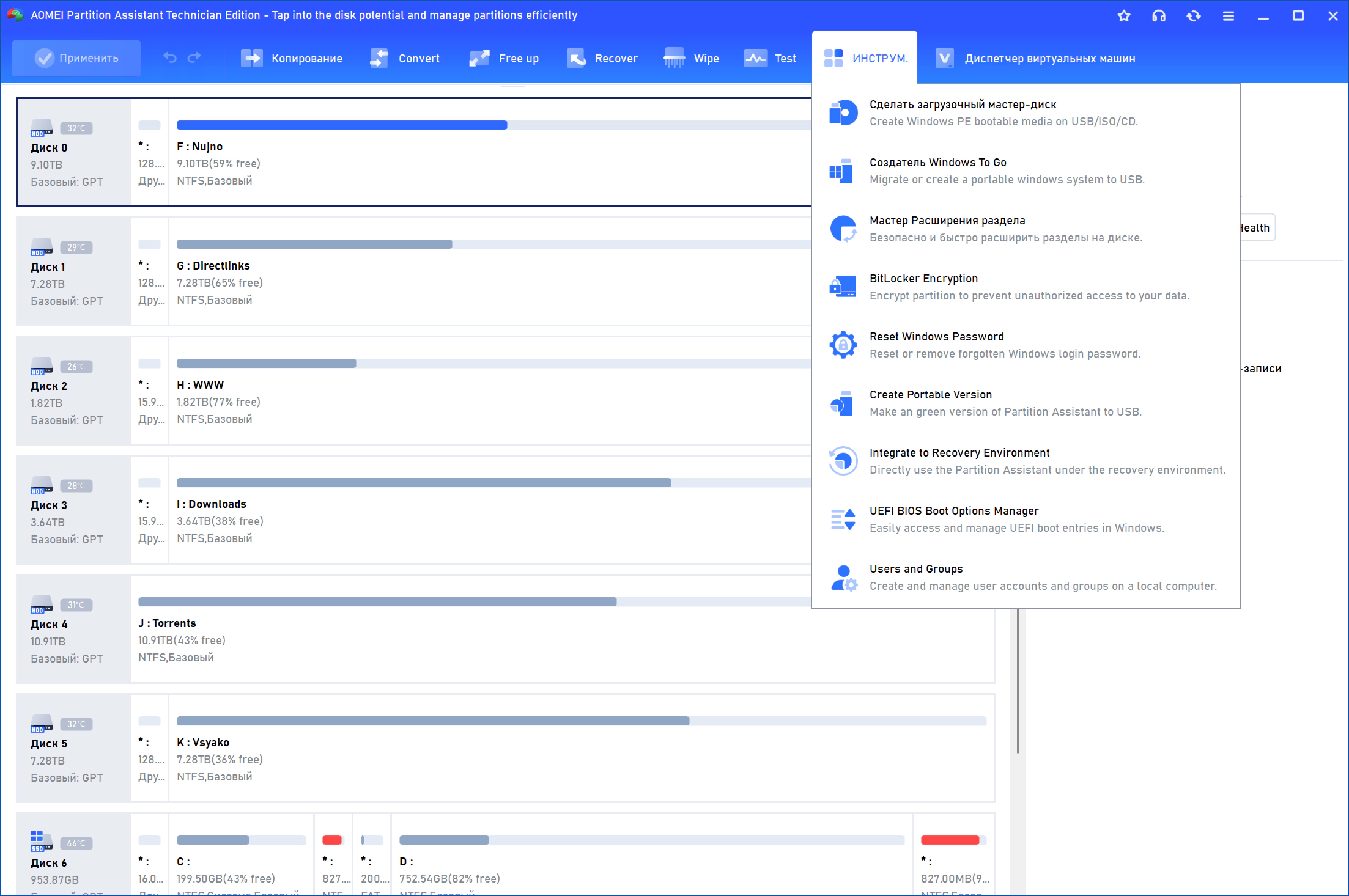Click the refresh icon in title bar
Image resolution: width=1349 pixels, height=896 pixels.
click(x=1194, y=16)
